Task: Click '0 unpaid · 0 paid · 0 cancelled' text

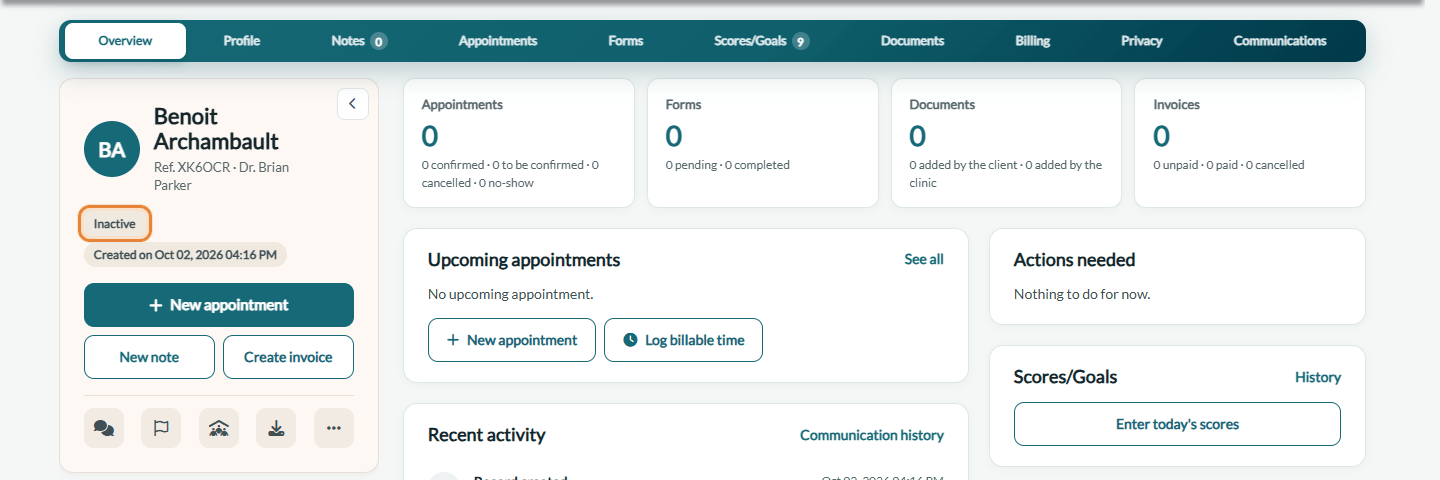Action: 1229,165
